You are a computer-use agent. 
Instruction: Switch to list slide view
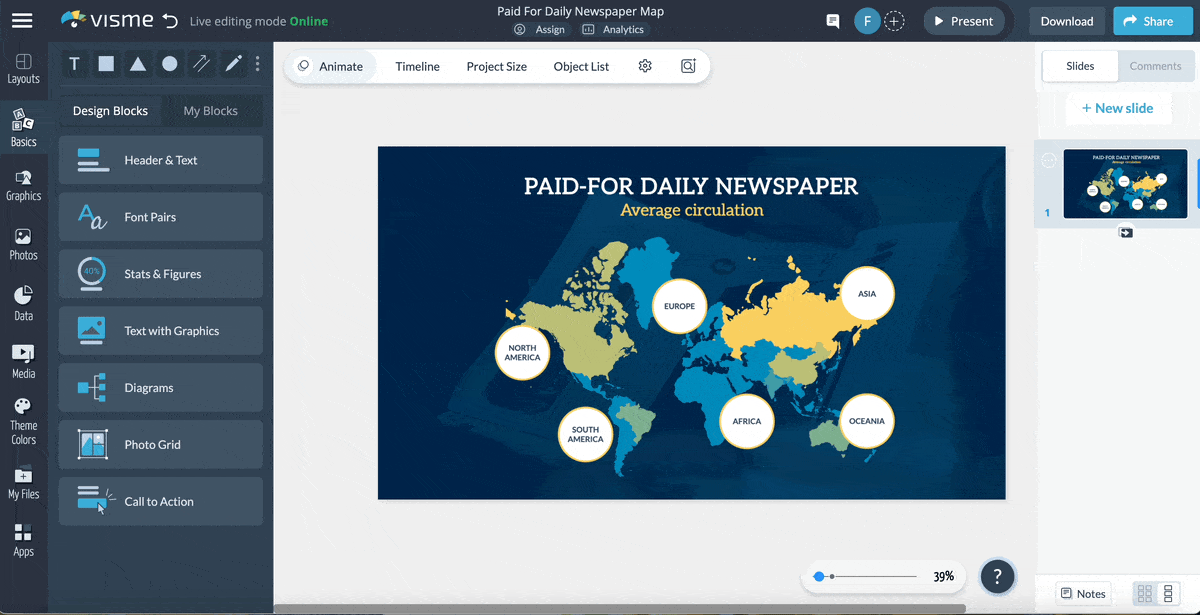click(1168, 594)
